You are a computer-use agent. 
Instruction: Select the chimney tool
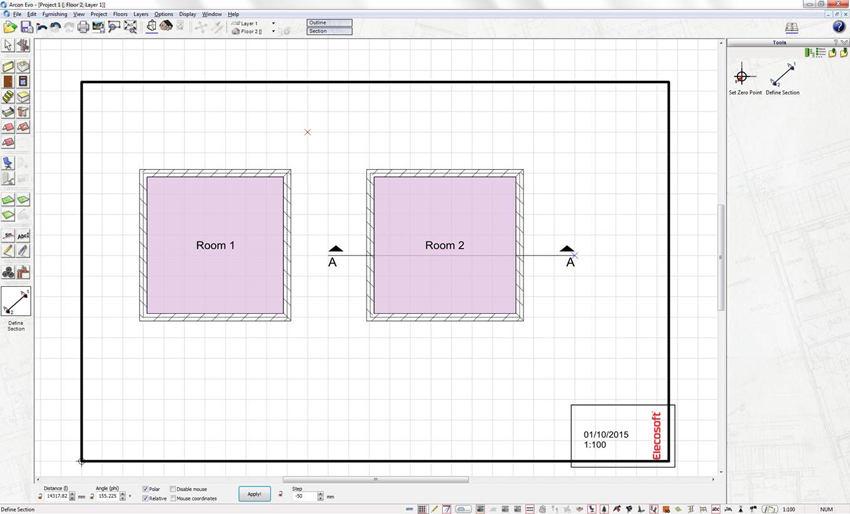pyautogui.click(x=23, y=112)
